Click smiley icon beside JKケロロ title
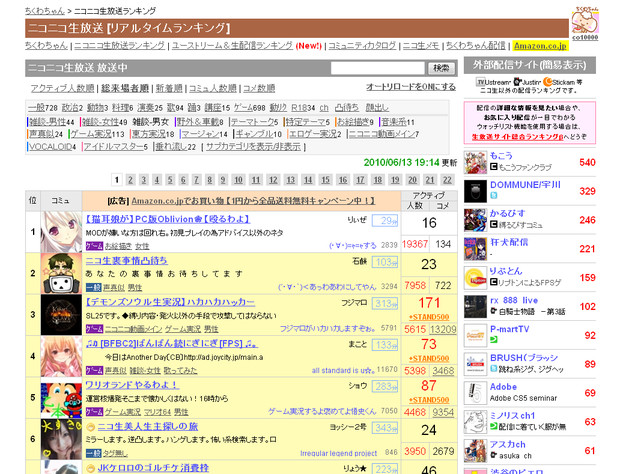This screenshot has width=620, height=474. pos(91,468)
